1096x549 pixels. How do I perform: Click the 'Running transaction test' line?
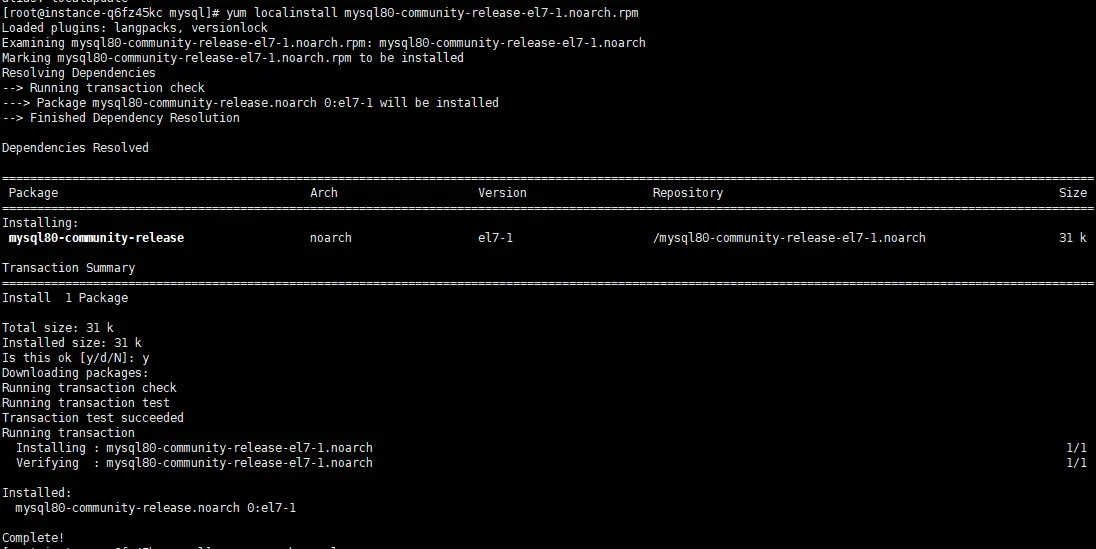pos(86,403)
